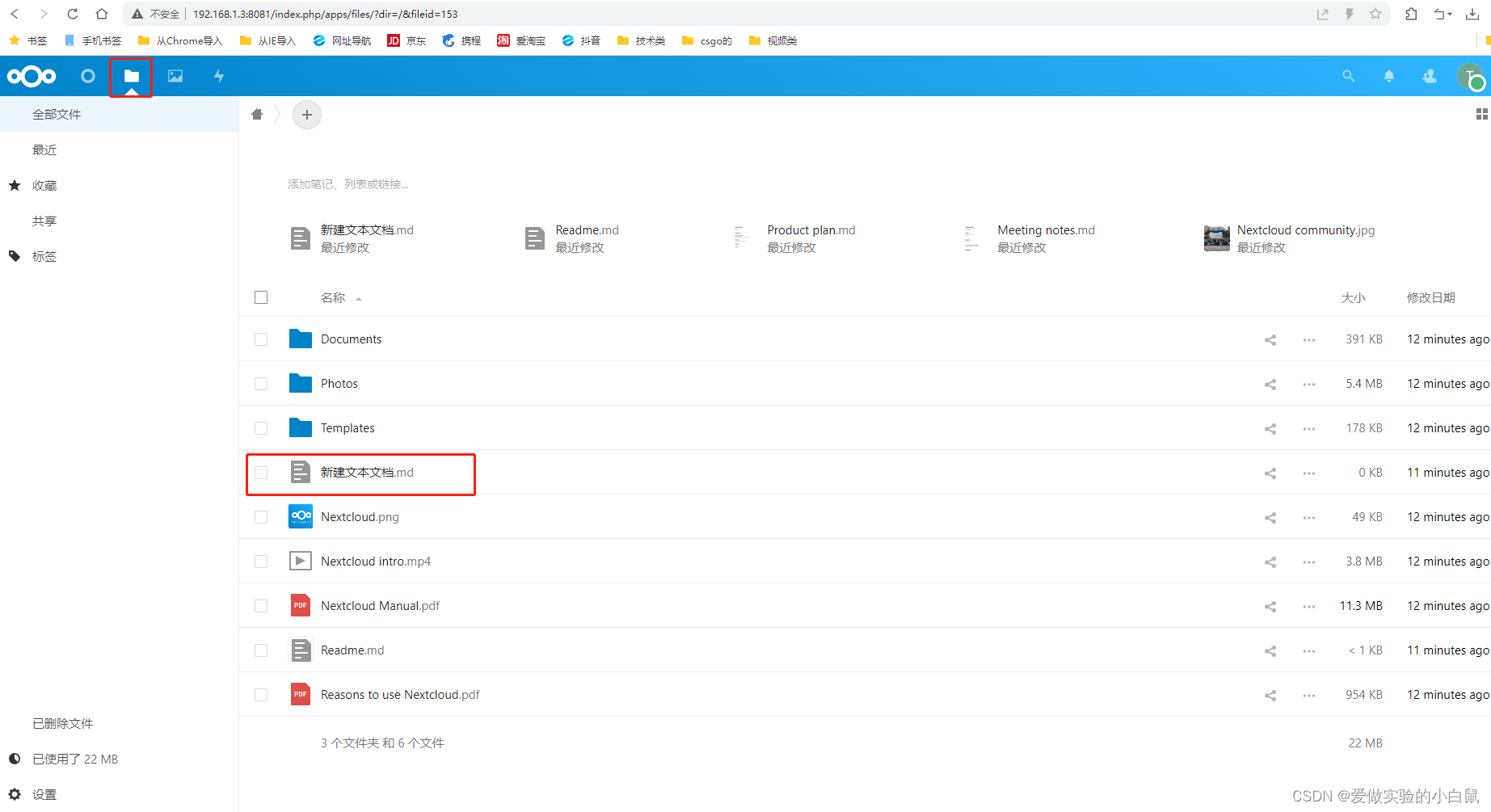Sort by 修改日期 modified date header

(x=1430, y=298)
